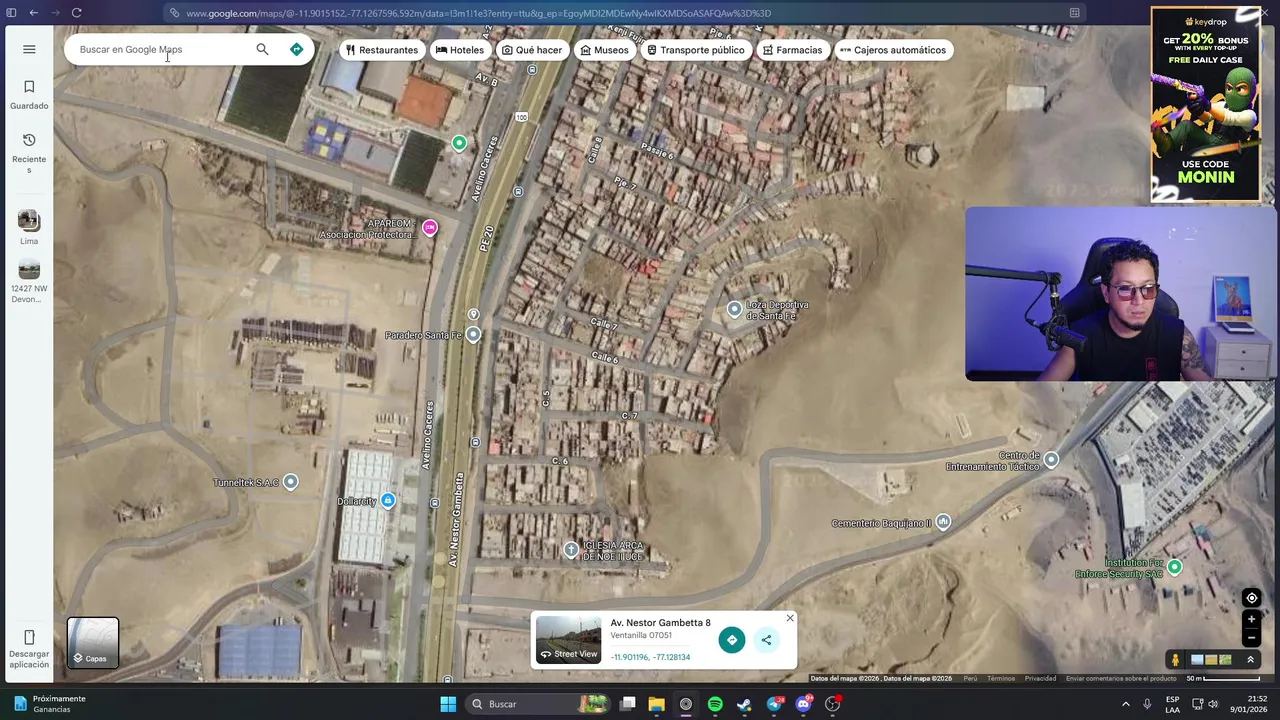Open Steam from the taskbar
The width and height of the screenshot is (1280, 720).
tap(744, 704)
